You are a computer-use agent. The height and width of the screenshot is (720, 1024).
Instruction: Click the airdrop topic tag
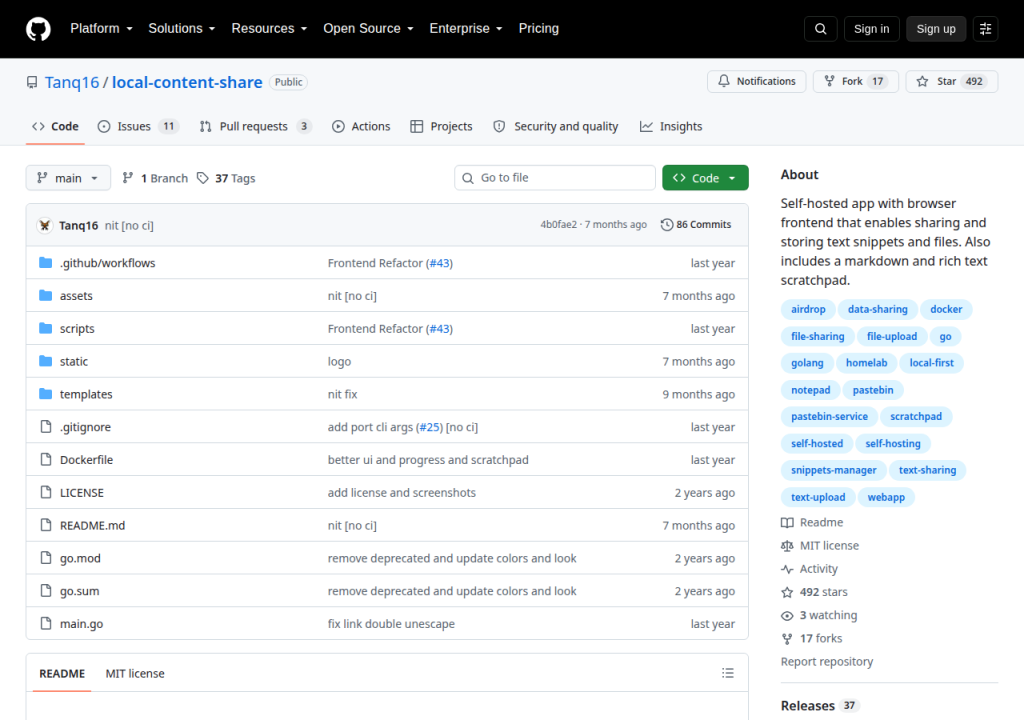[808, 309]
